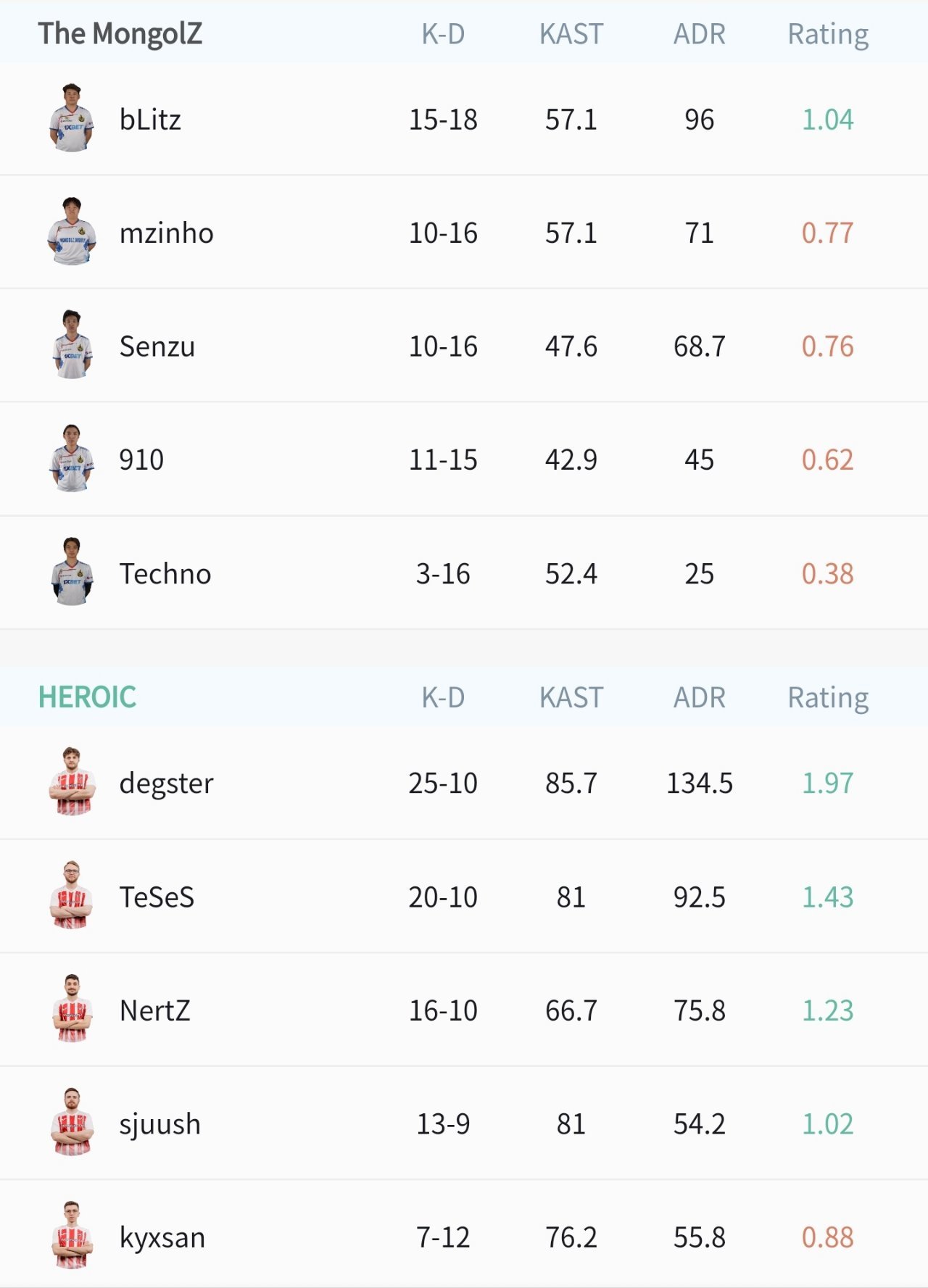Screen dimensions: 928x1288
Task: Tap Senzu's avatar image
Action: coord(72,346)
